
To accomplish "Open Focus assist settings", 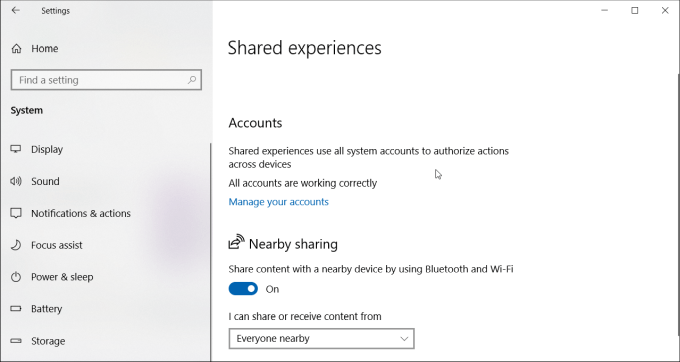I will coord(56,245).
